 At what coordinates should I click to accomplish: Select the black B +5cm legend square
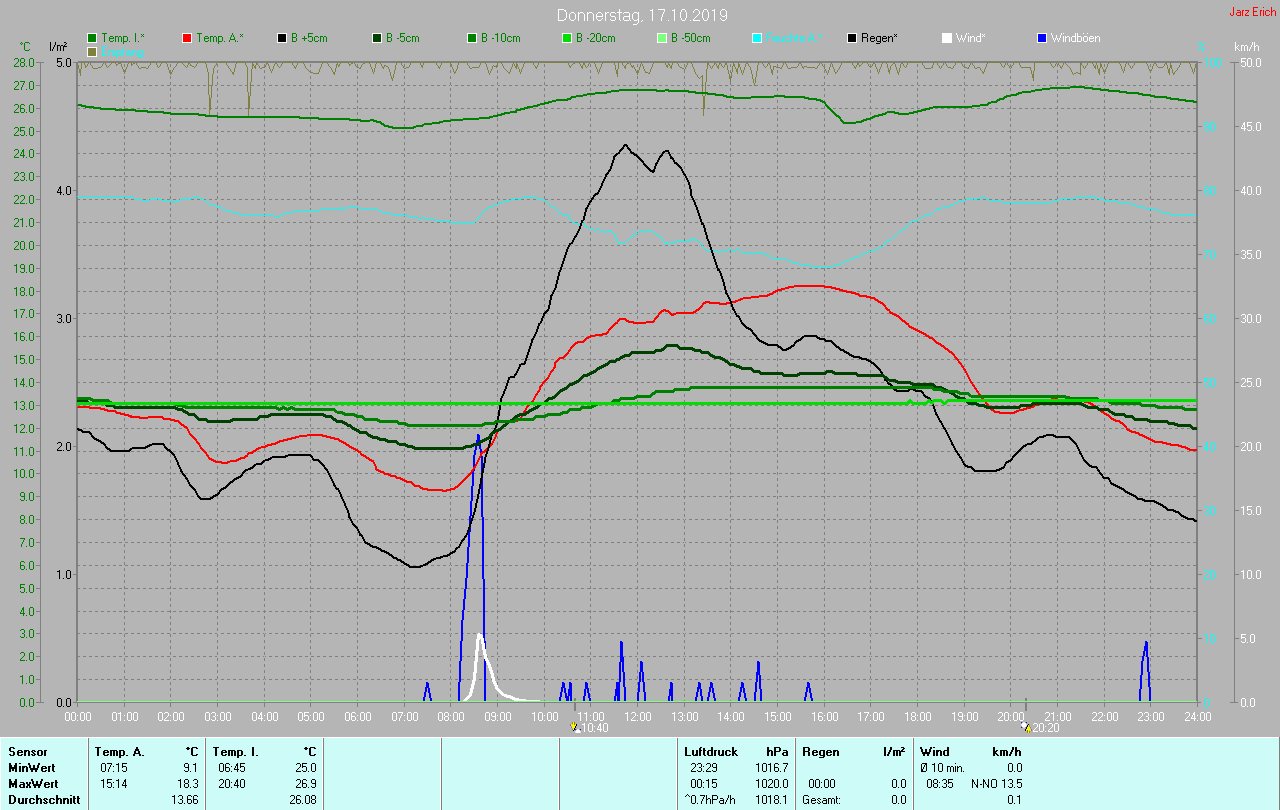(283, 38)
